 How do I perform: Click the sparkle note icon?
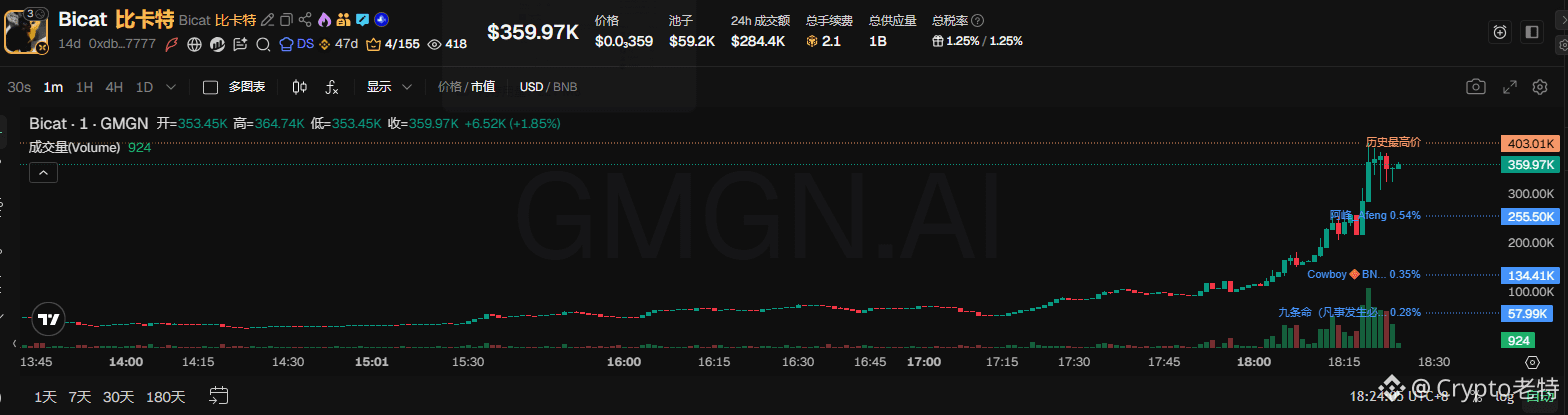(x=240, y=44)
